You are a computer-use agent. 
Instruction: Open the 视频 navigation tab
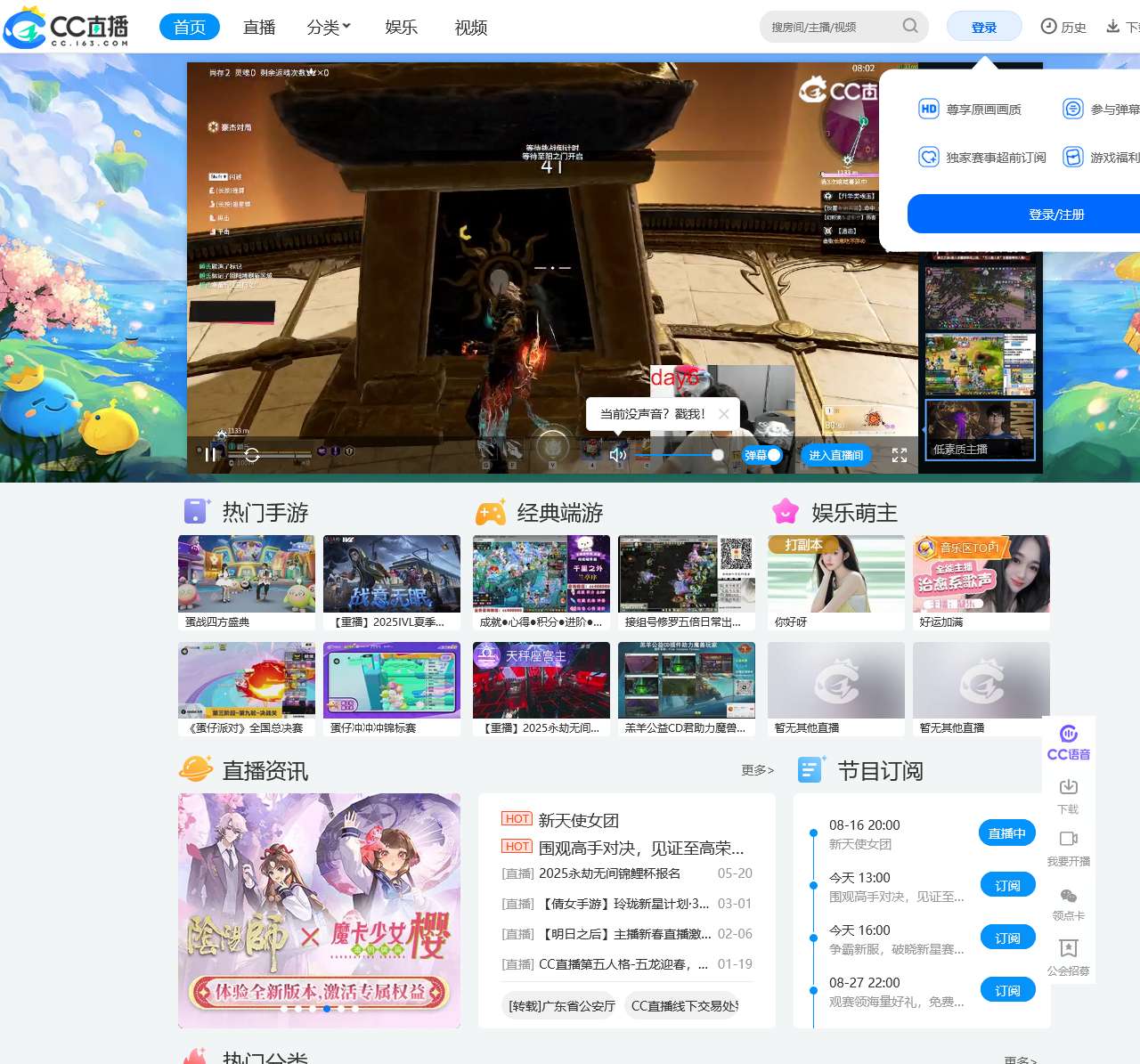(x=470, y=28)
